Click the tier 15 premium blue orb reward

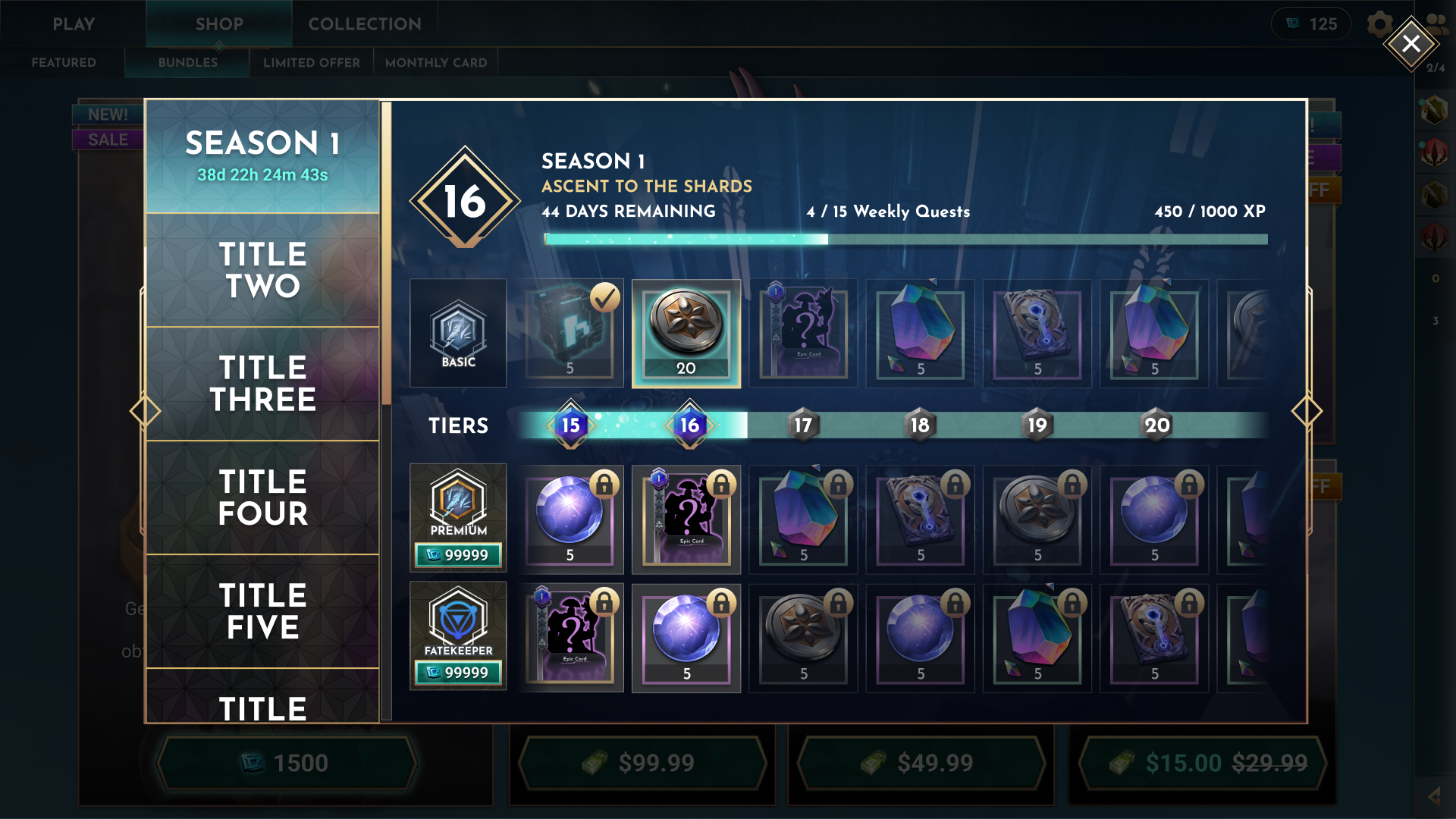[570, 519]
